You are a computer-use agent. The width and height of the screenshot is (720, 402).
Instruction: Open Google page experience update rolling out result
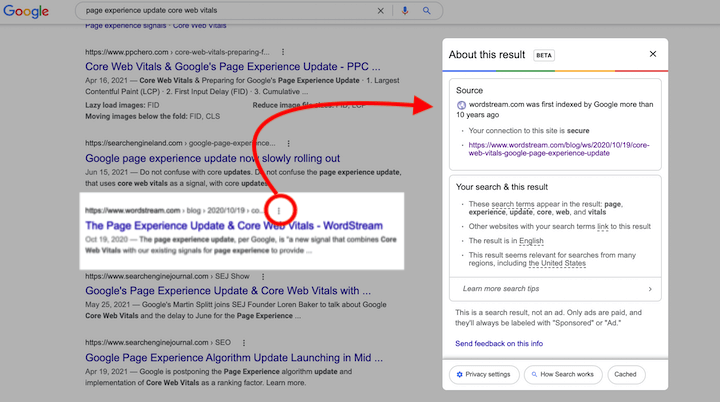point(212,158)
